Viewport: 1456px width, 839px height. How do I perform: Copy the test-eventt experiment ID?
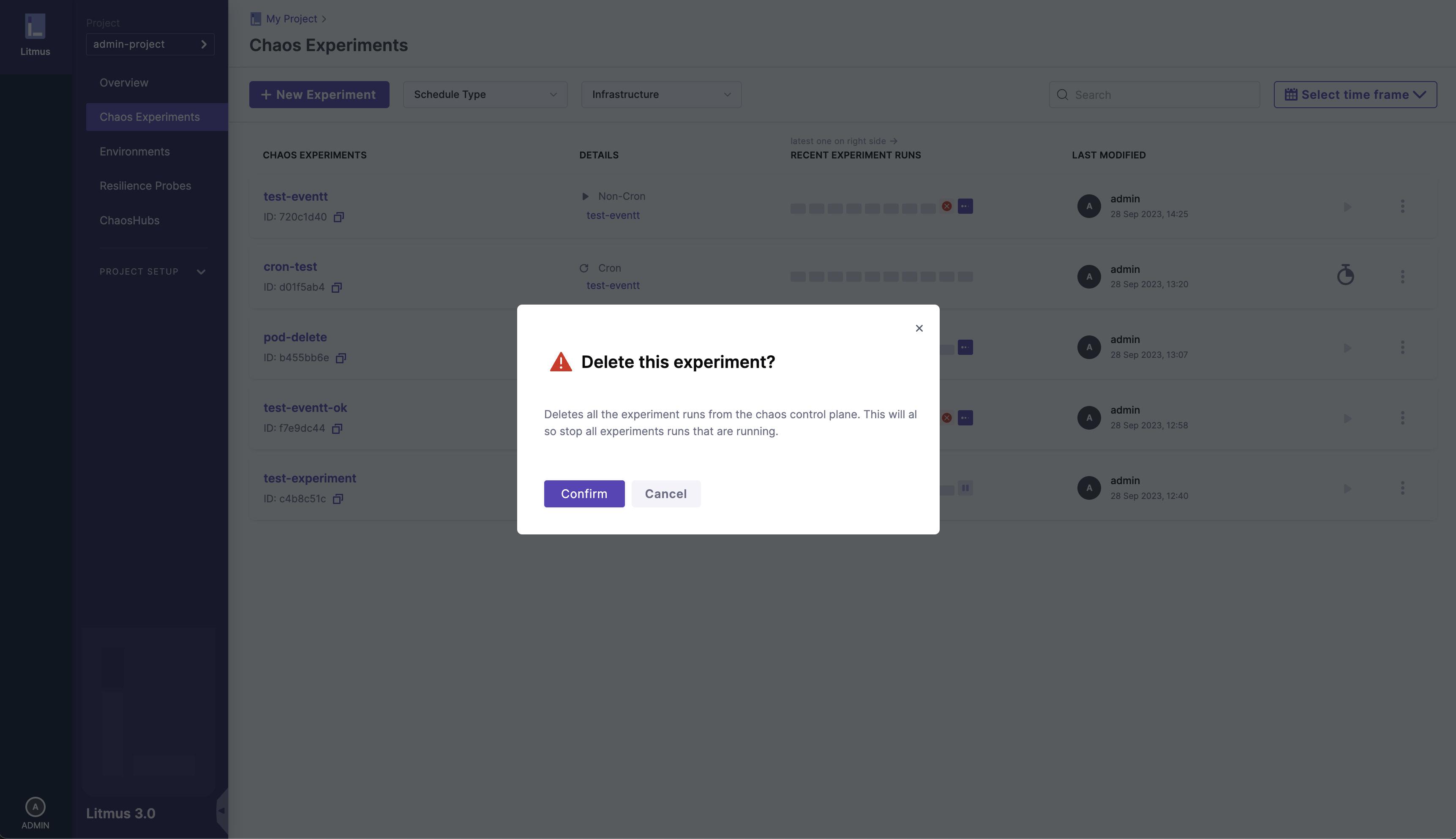(x=339, y=217)
